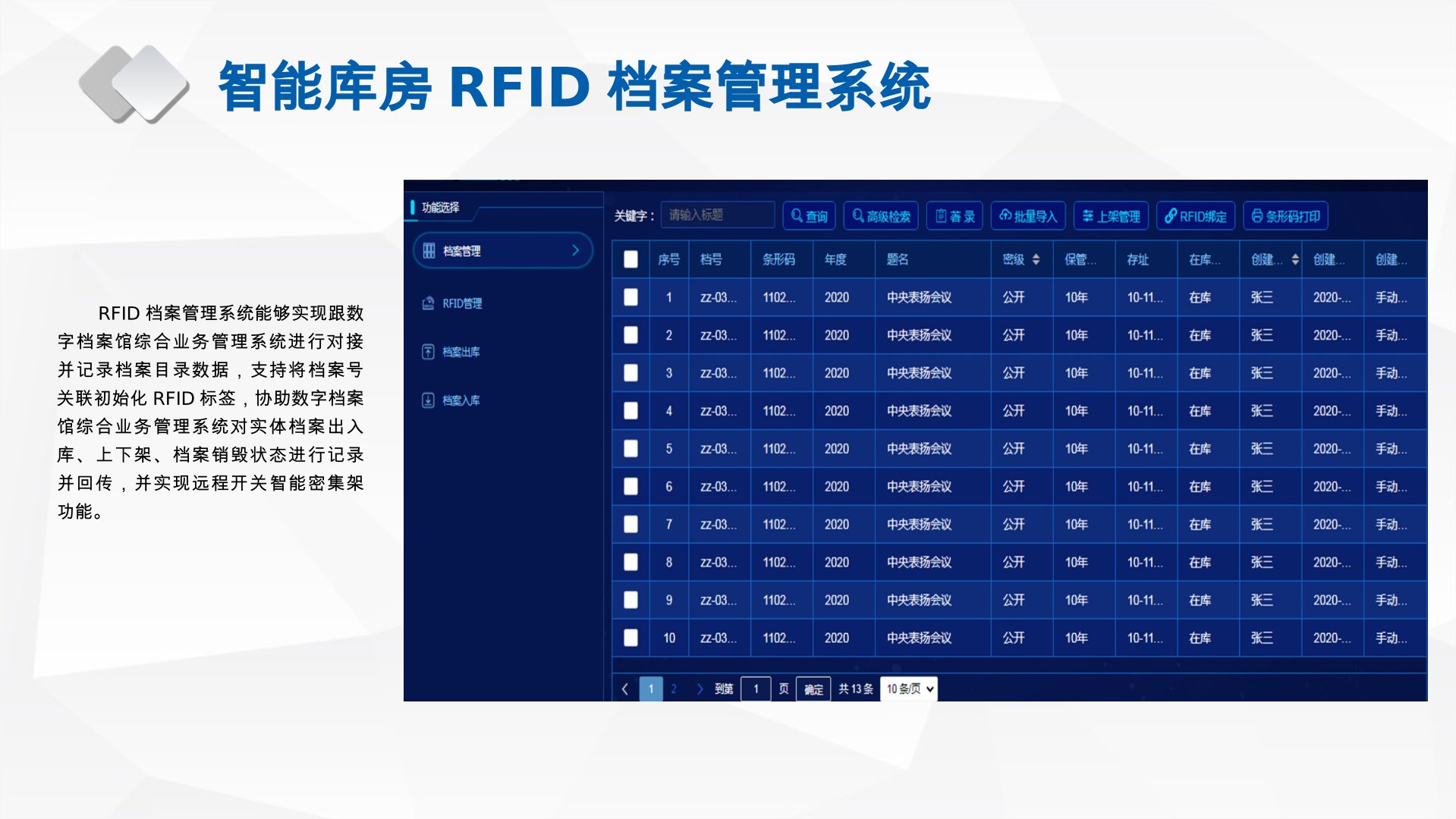Screen dimensions: 1456x819
Task: 勾选序号10档案的复选框
Action: [631, 638]
